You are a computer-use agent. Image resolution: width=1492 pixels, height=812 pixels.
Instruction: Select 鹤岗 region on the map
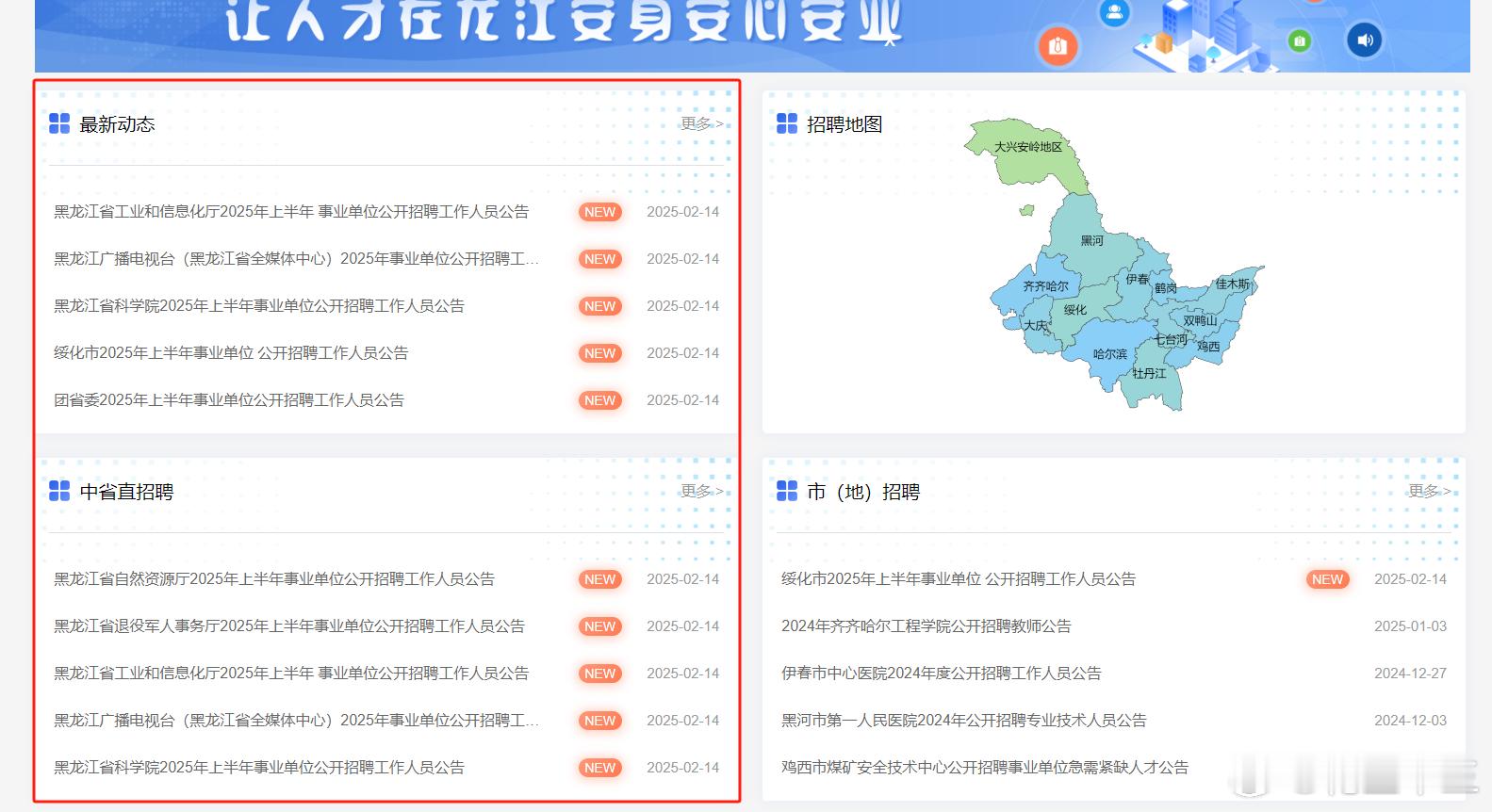1166,288
